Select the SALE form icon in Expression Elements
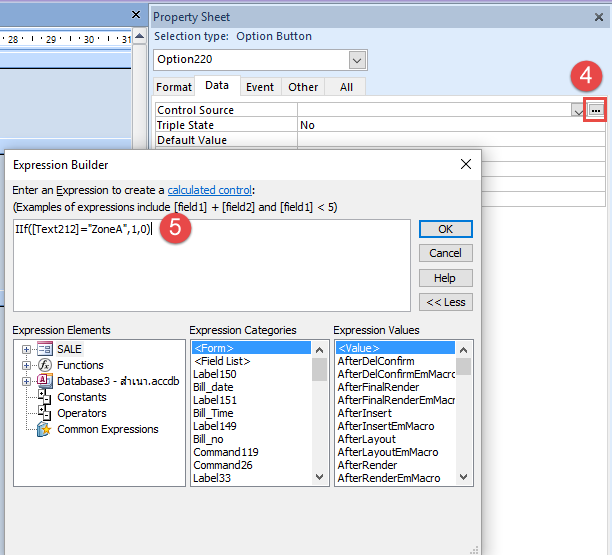The image size is (612, 555). pyautogui.click(x=44, y=349)
